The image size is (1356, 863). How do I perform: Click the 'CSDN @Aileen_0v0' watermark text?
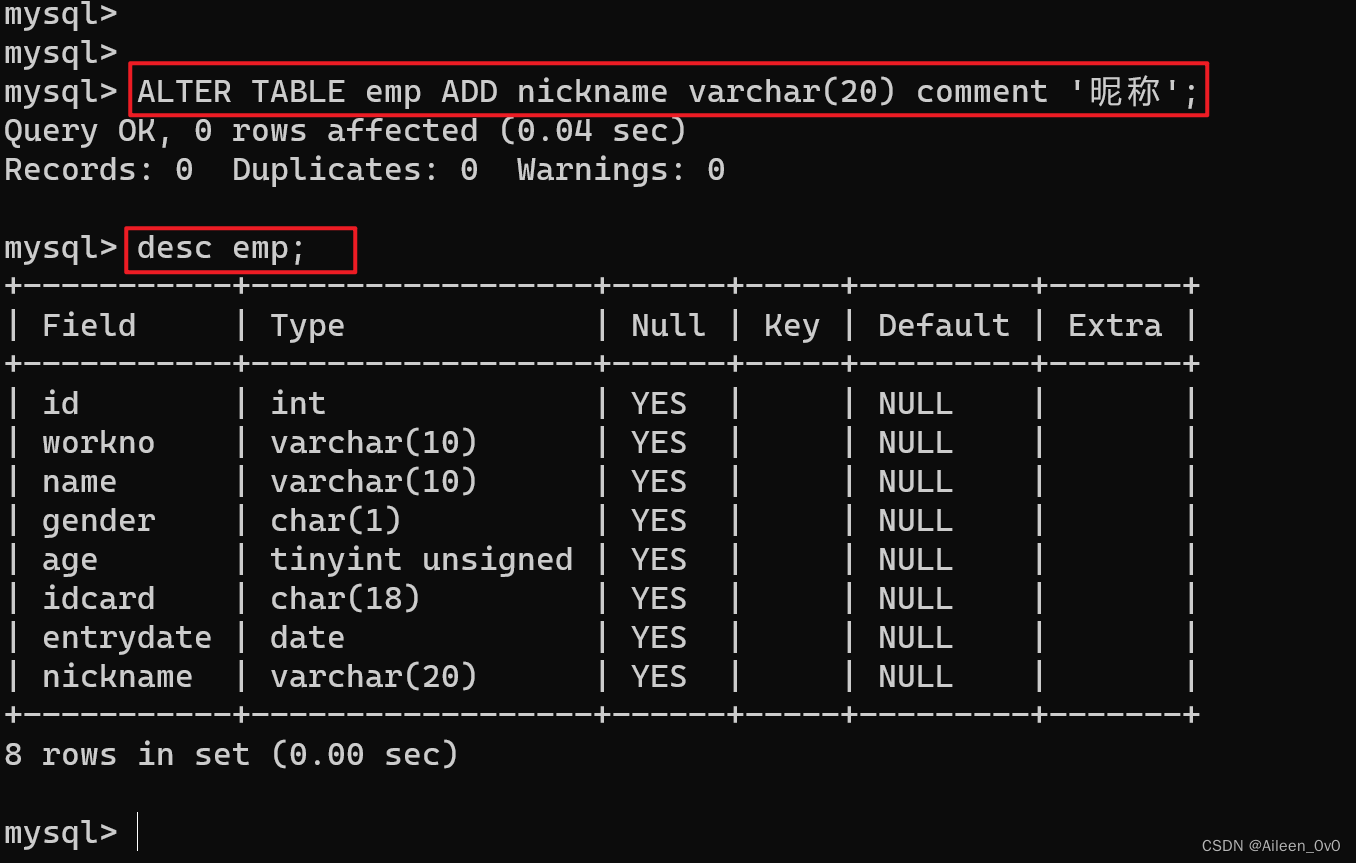[x=1270, y=846]
